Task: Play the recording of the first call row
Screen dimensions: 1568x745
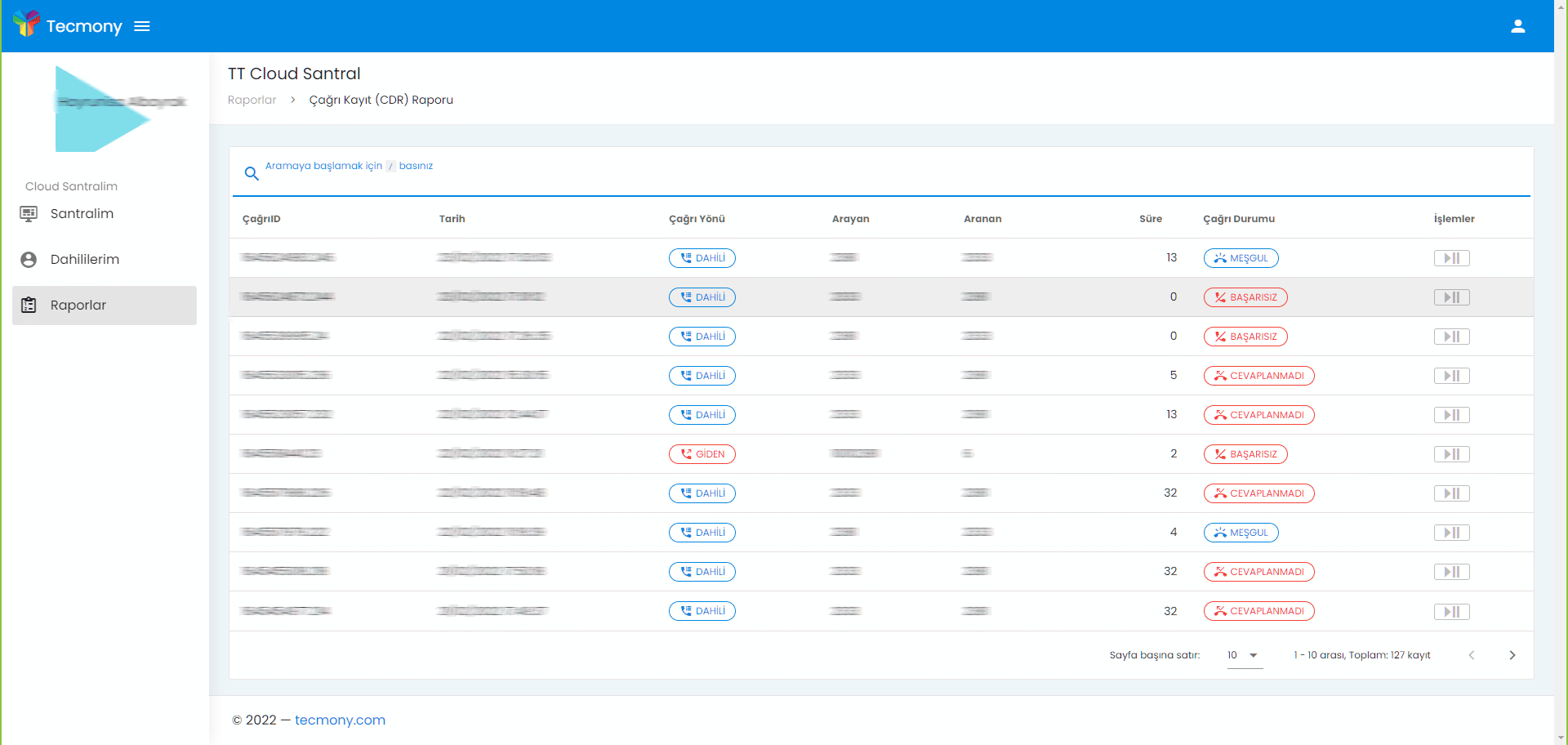Action: 1451,257
